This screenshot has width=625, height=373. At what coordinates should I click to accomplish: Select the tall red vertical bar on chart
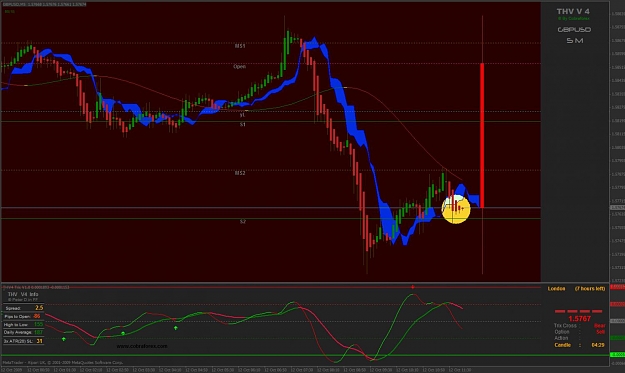coord(482,135)
